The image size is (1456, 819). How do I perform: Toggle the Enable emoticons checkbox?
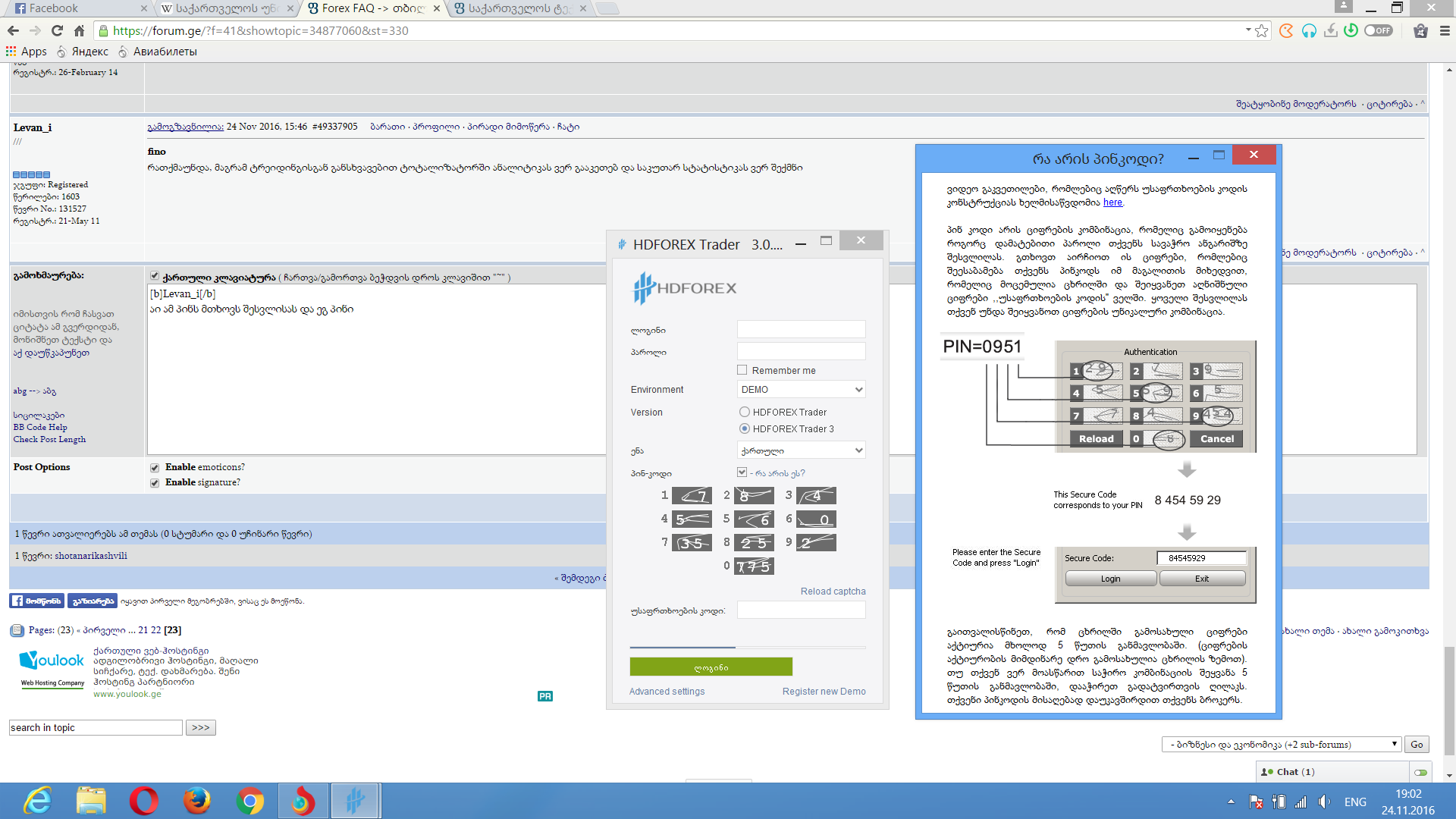[155, 467]
